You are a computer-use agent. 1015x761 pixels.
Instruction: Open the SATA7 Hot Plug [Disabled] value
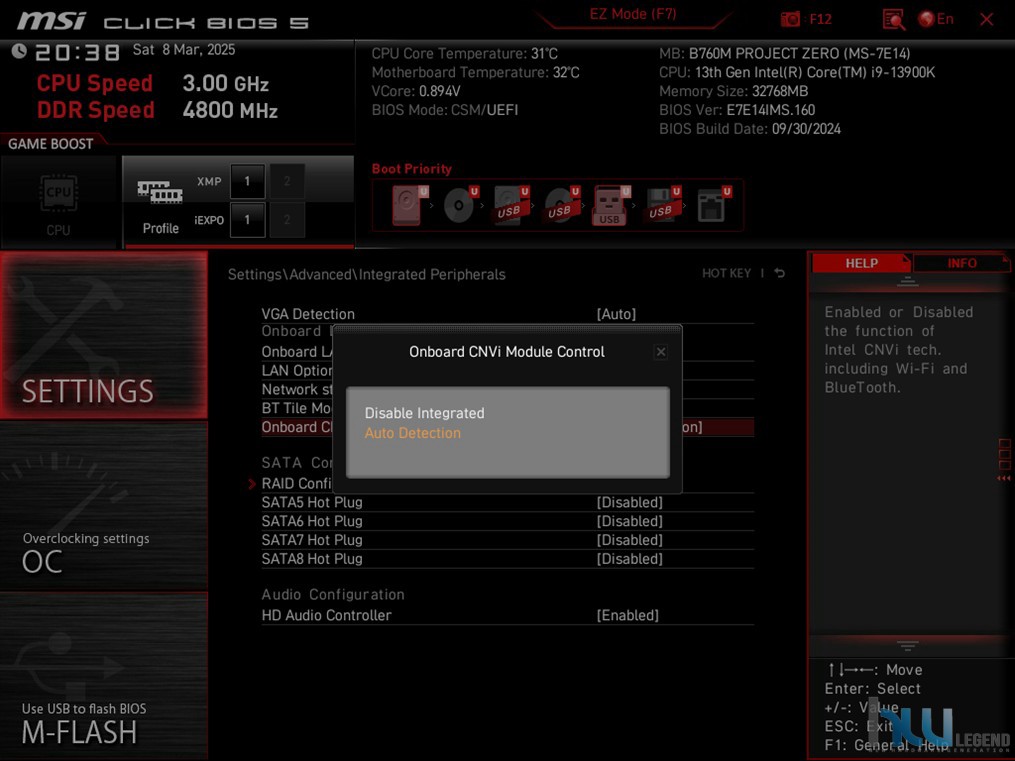630,540
